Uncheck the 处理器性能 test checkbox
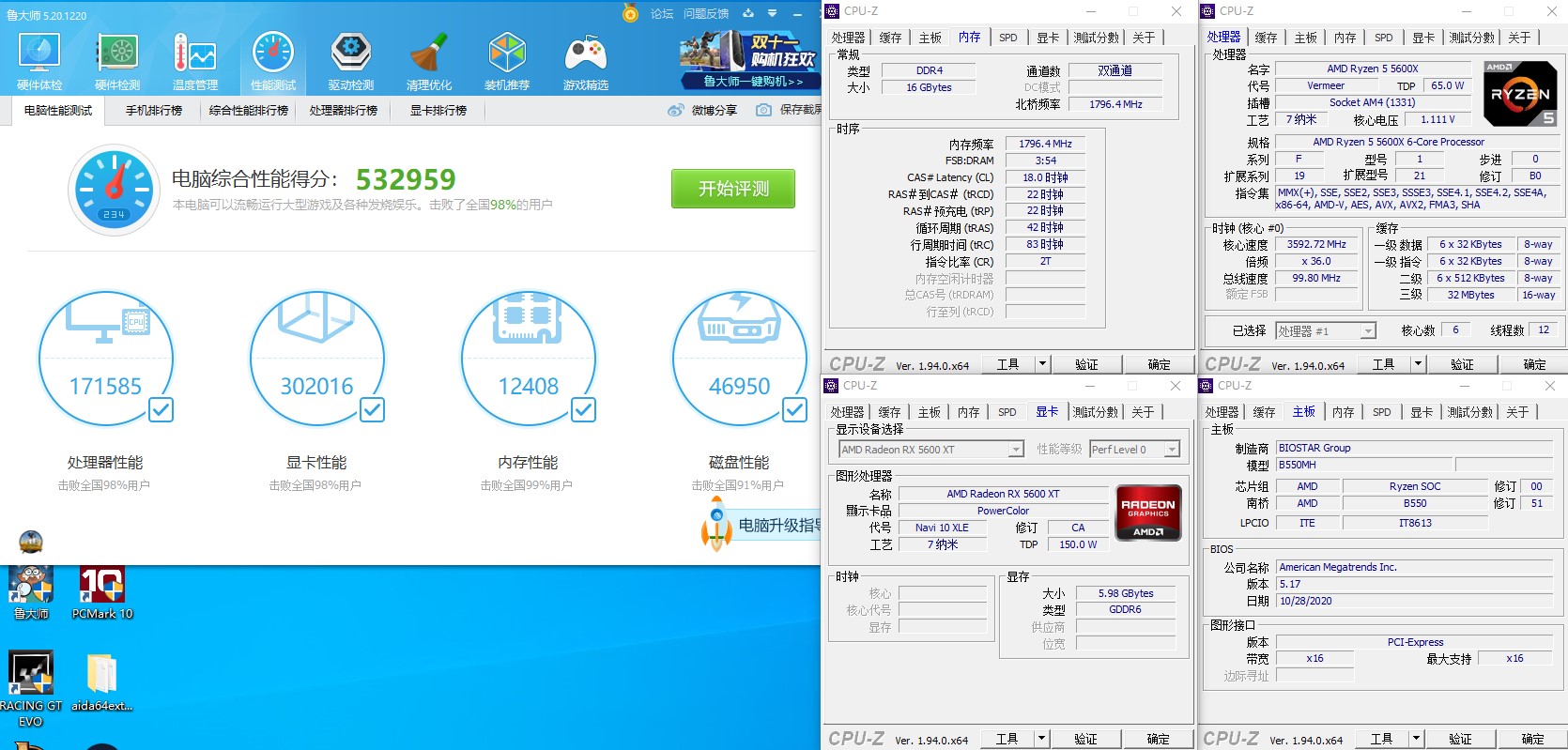 click(161, 409)
